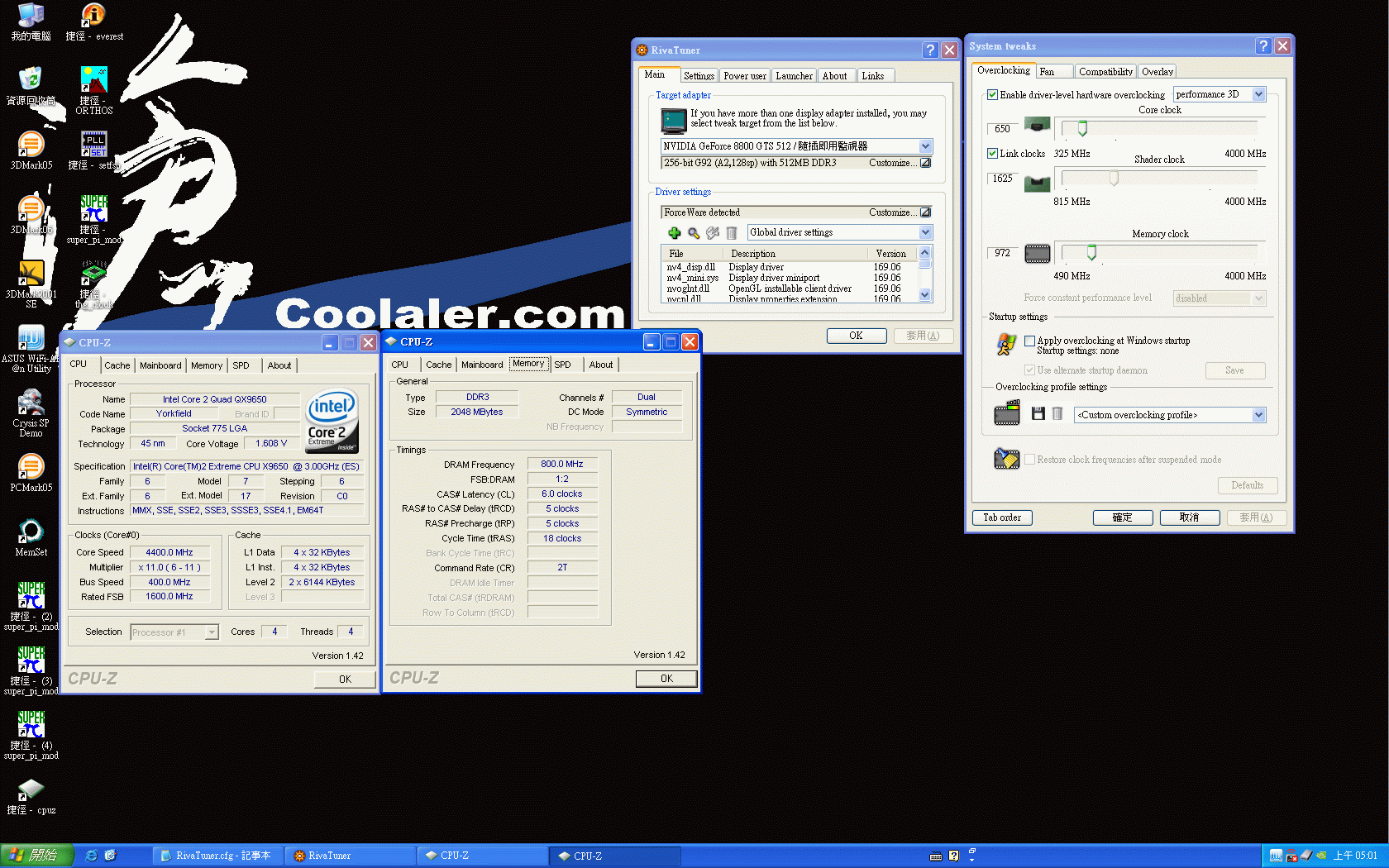Viewport: 1389px width, 868px height.
Task: Click the Memory clock 972 value field
Action: point(1003,253)
